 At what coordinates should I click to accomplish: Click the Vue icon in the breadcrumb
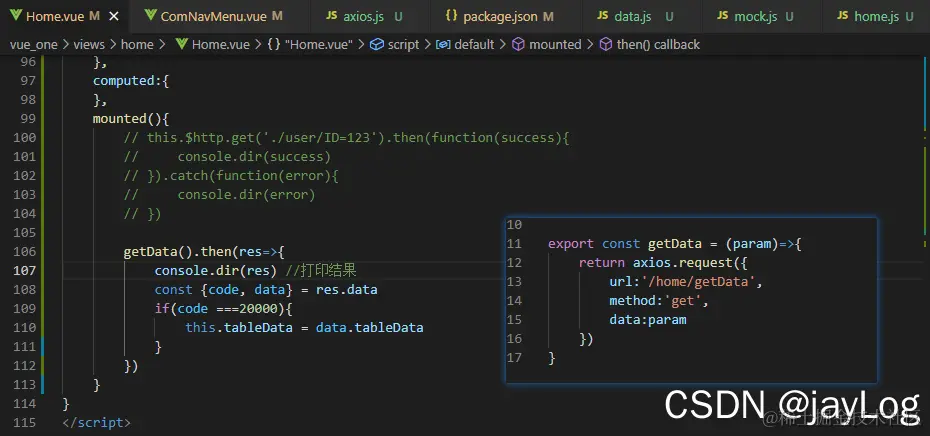181,44
